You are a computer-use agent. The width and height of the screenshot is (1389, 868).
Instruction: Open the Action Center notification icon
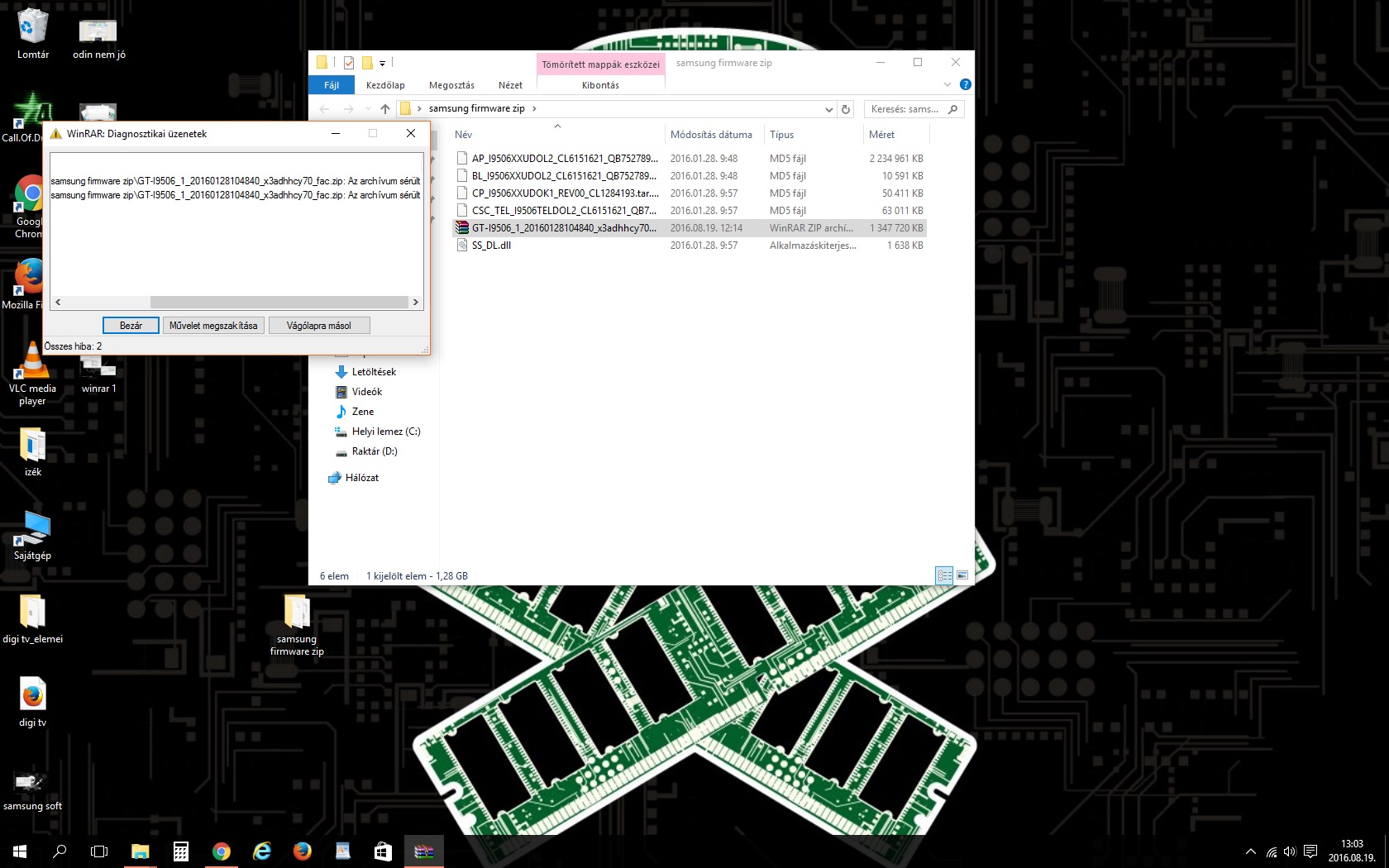tap(1310, 851)
